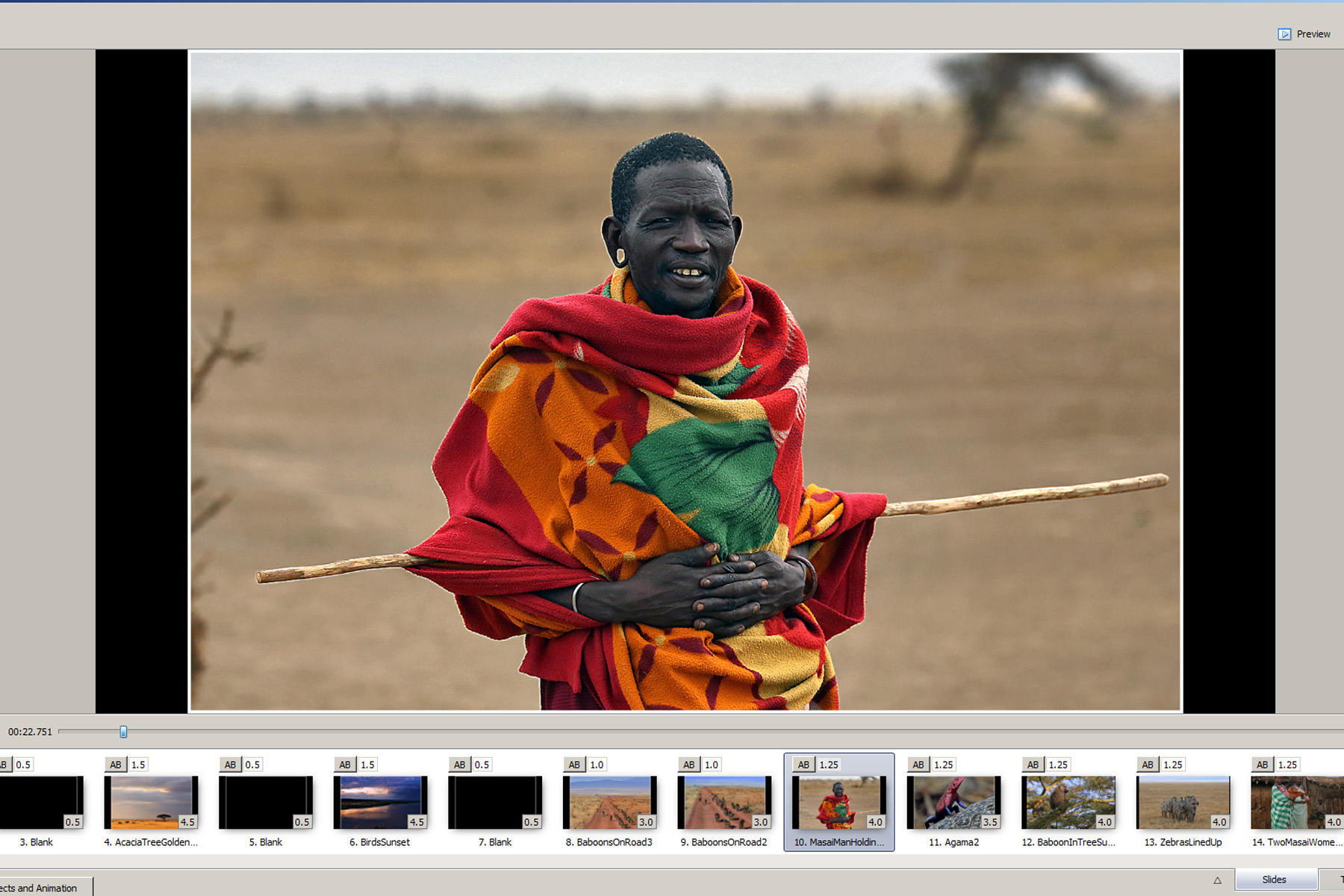Image resolution: width=1344 pixels, height=896 pixels.
Task: Click the timeline track right of the slider handle
Action: [735, 732]
